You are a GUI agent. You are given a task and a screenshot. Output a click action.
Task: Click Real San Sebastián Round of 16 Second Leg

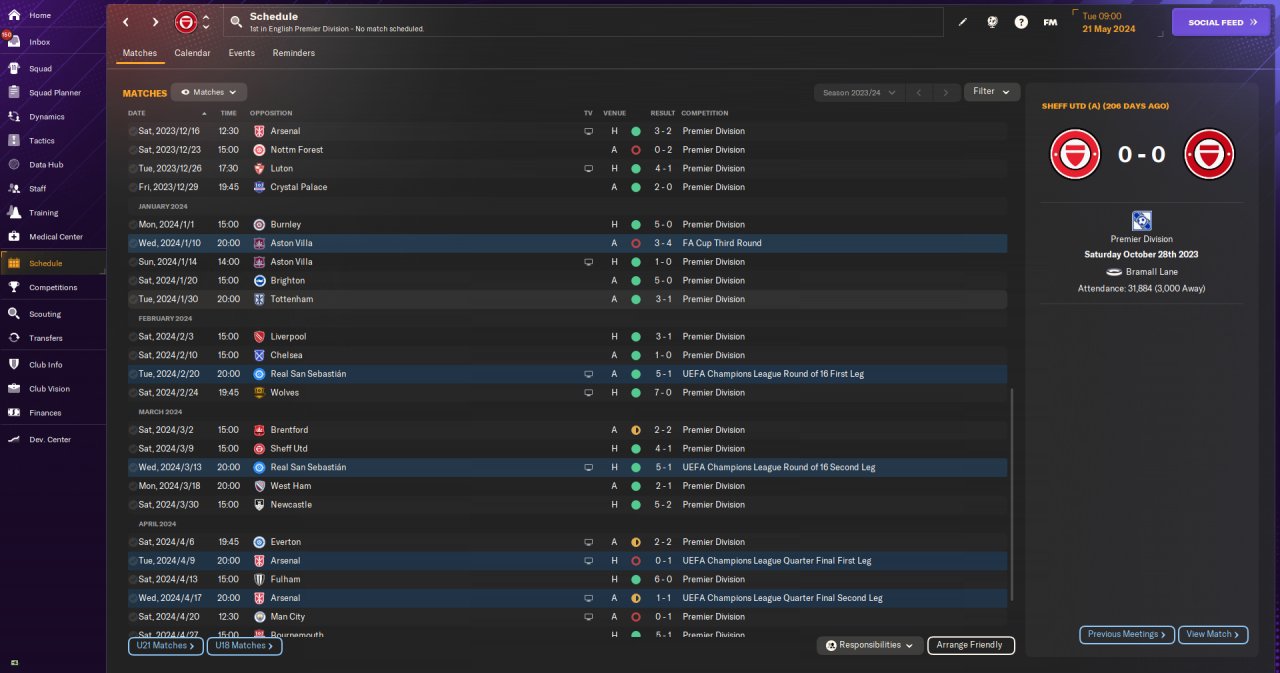567,467
